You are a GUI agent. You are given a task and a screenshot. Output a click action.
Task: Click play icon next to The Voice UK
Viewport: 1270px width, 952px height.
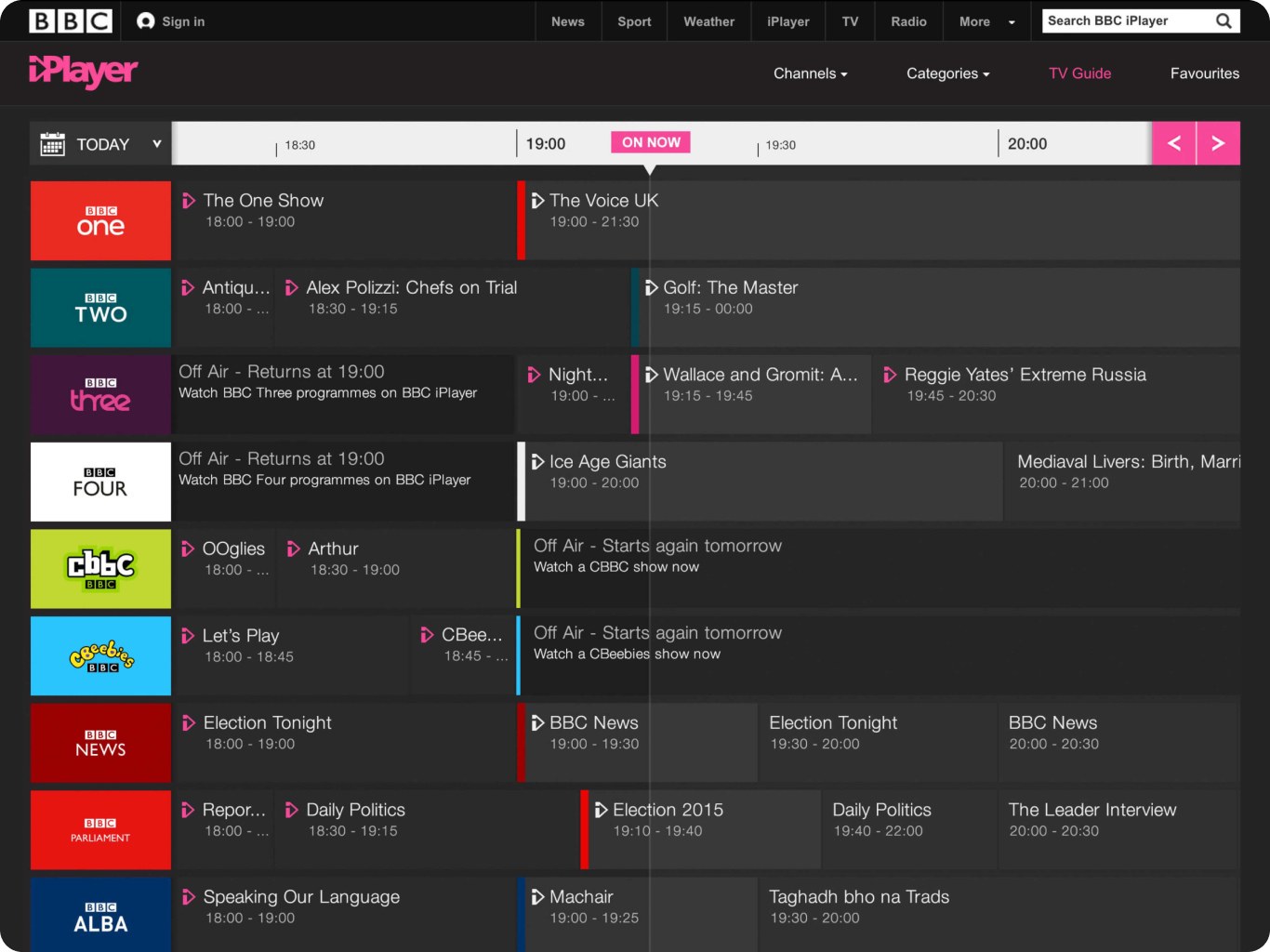coord(537,201)
